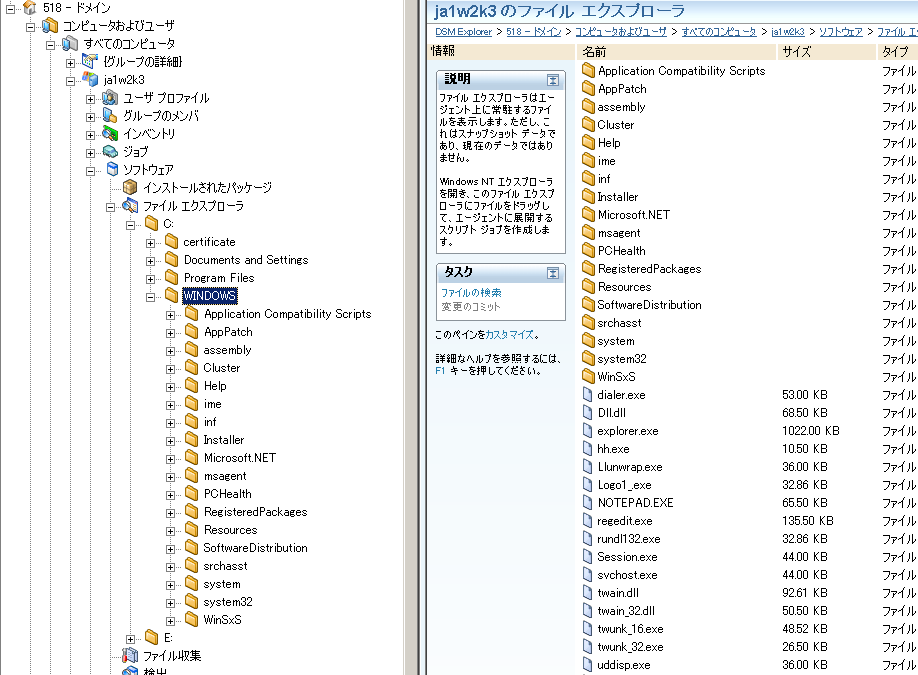
Task: Sort by the タイプ column header
Action: pyautogui.click(x=898, y=52)
